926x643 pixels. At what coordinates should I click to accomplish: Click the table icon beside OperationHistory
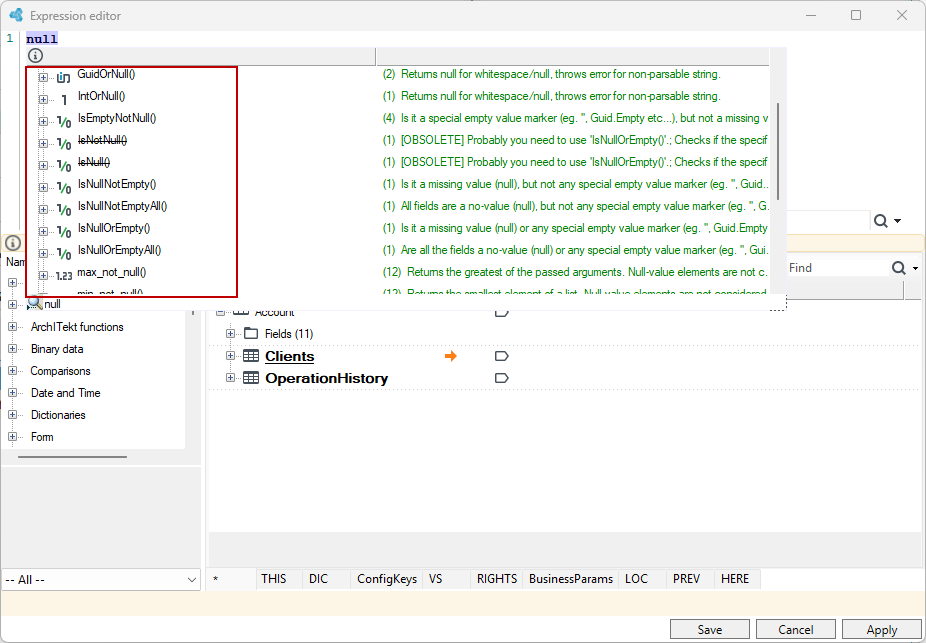pos(251,378)
